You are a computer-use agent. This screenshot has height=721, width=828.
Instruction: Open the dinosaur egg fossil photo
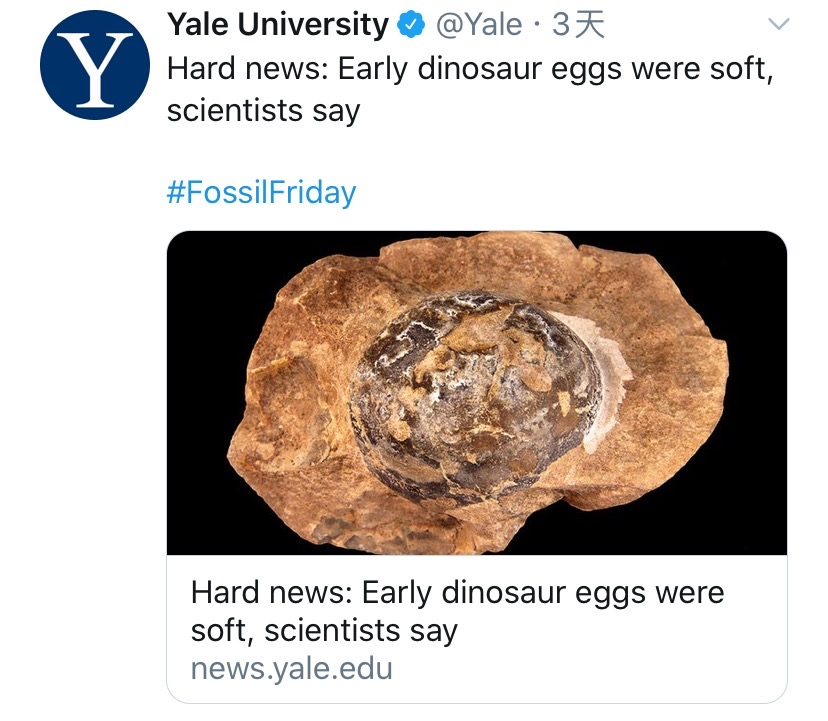[x=477, y=393]
